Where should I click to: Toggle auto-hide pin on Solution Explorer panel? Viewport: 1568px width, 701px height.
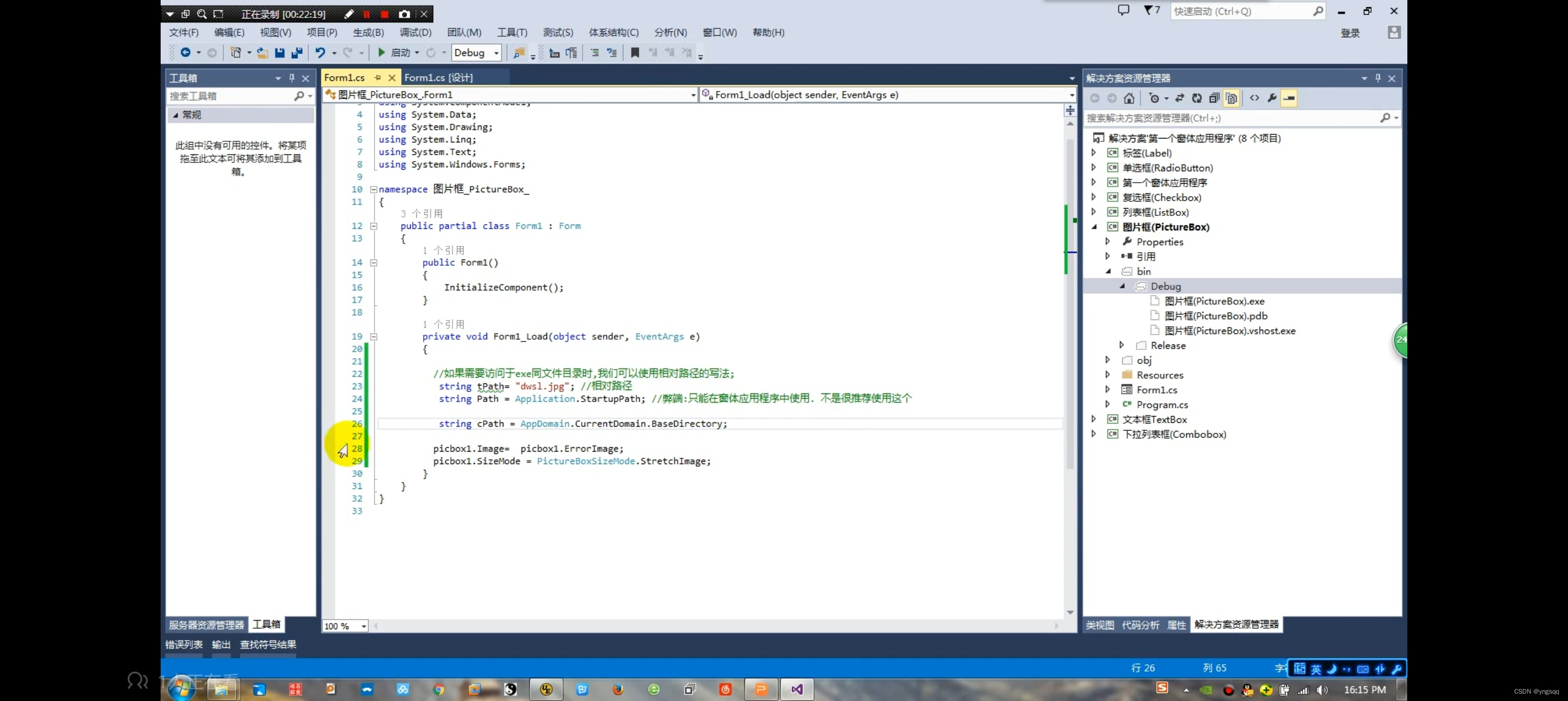(1378, 78)
